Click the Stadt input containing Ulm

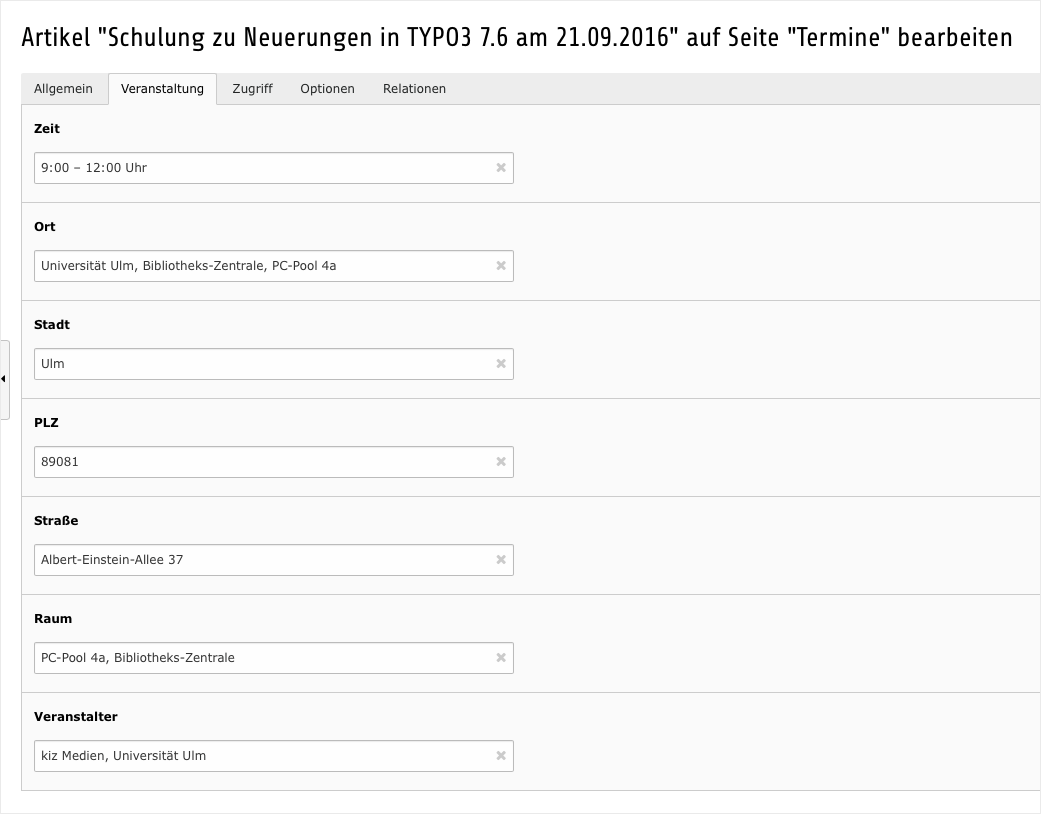tap(260, 364)
